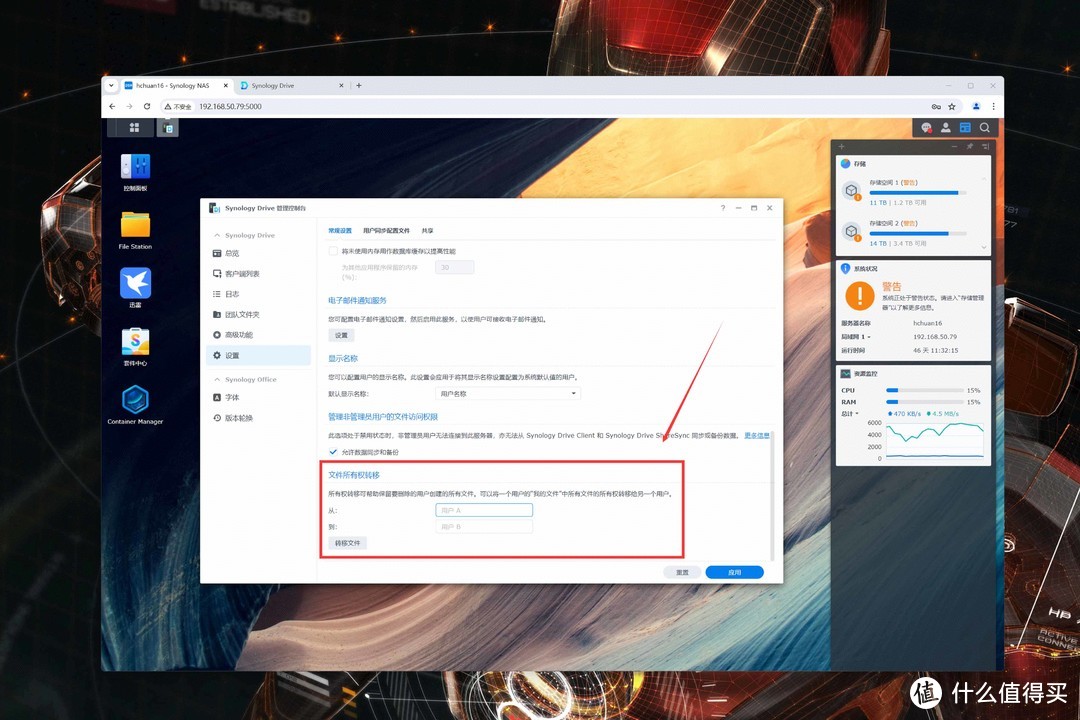Open the 默认显示名称 dropdown
Viewport: 1080px width, 720px height.
[509, 394]
